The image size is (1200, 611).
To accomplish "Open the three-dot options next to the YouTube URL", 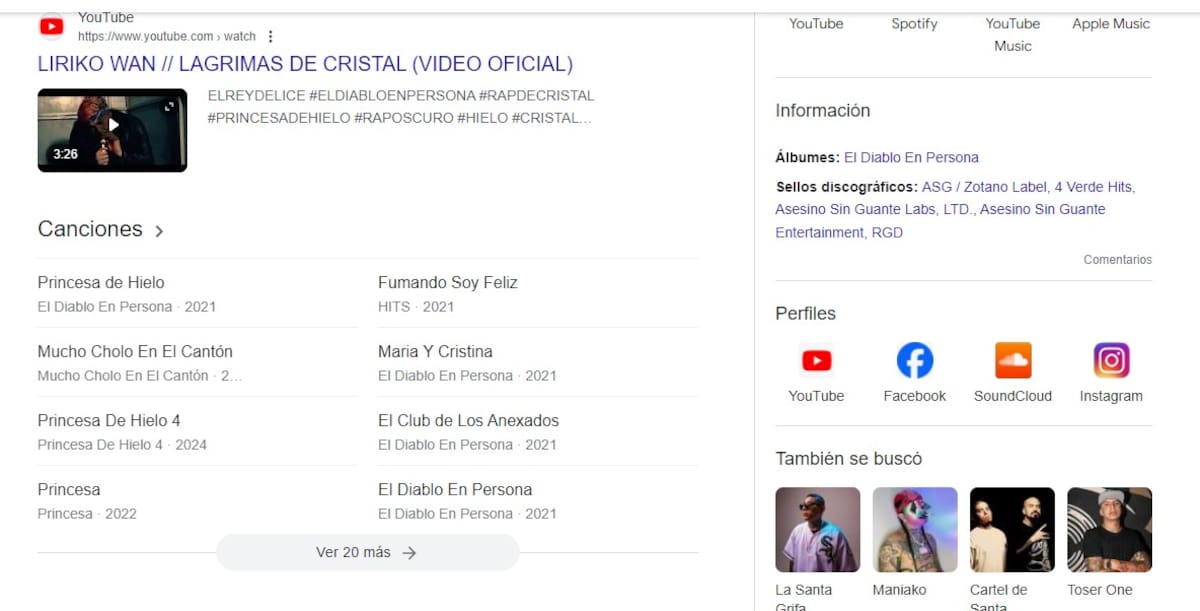I will (270, 35).
